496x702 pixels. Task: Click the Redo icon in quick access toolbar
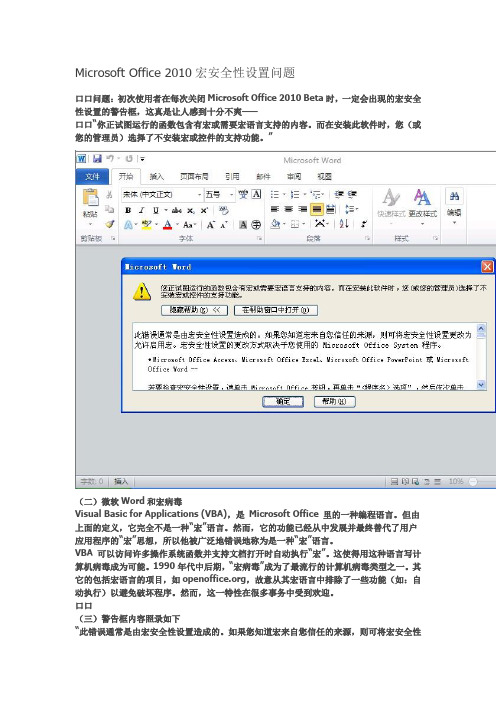(x=129, y=158)
